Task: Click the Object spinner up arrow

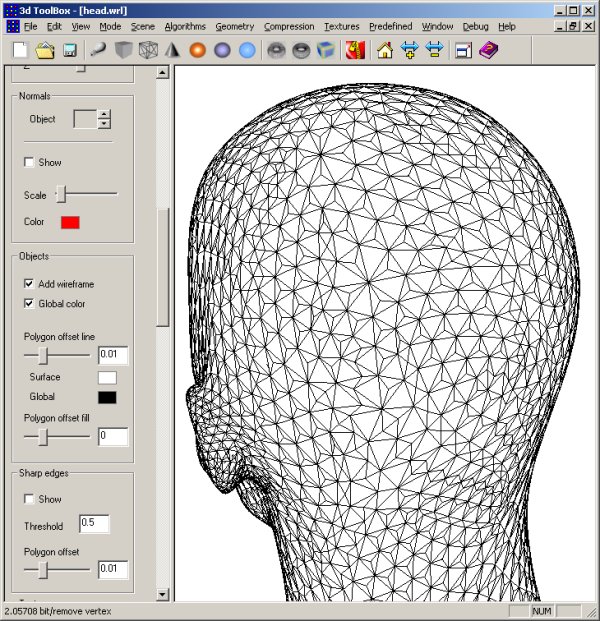Action: coord(104,114)
